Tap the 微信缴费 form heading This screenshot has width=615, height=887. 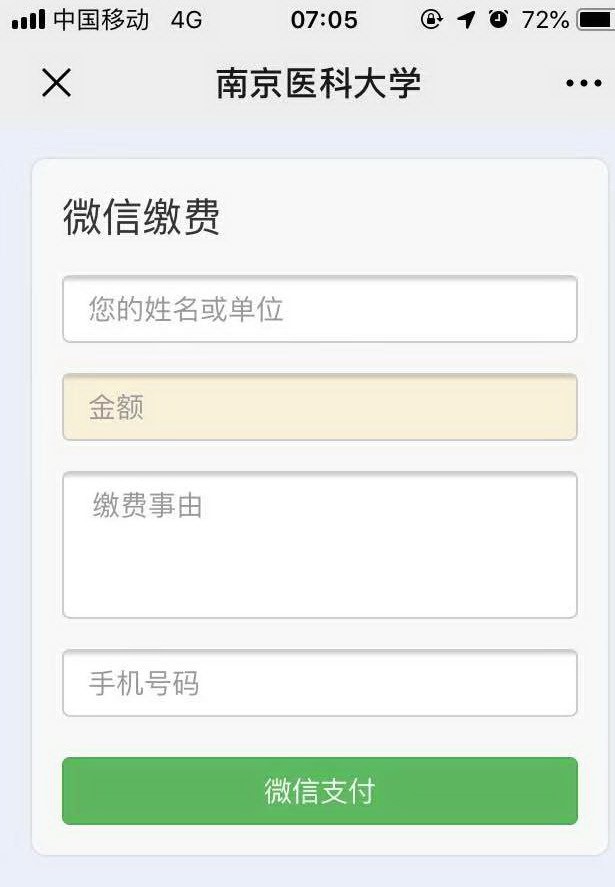[141, 216]
